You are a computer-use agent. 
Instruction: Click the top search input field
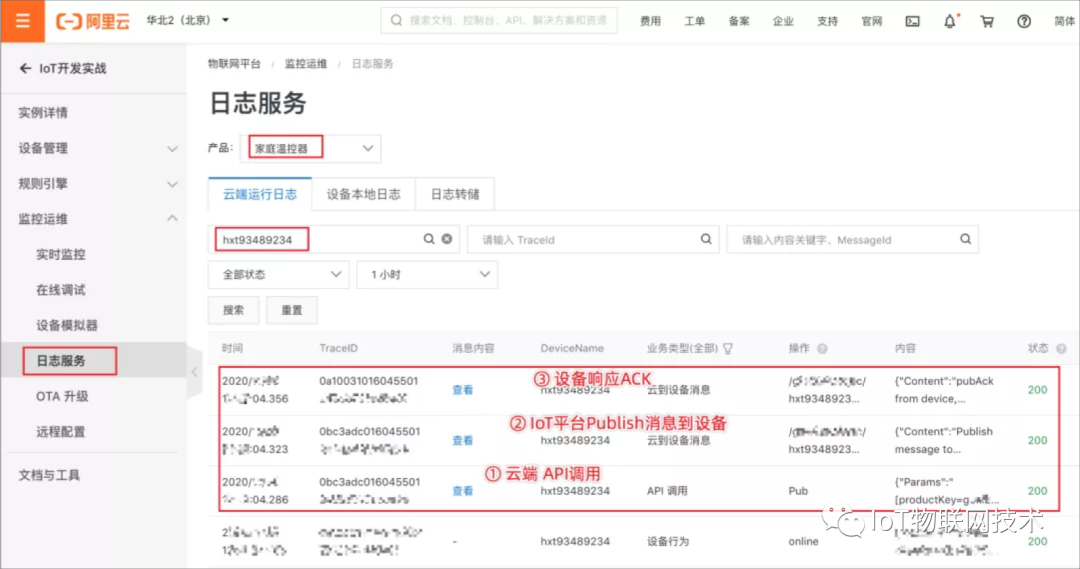(x=499, y=21)
